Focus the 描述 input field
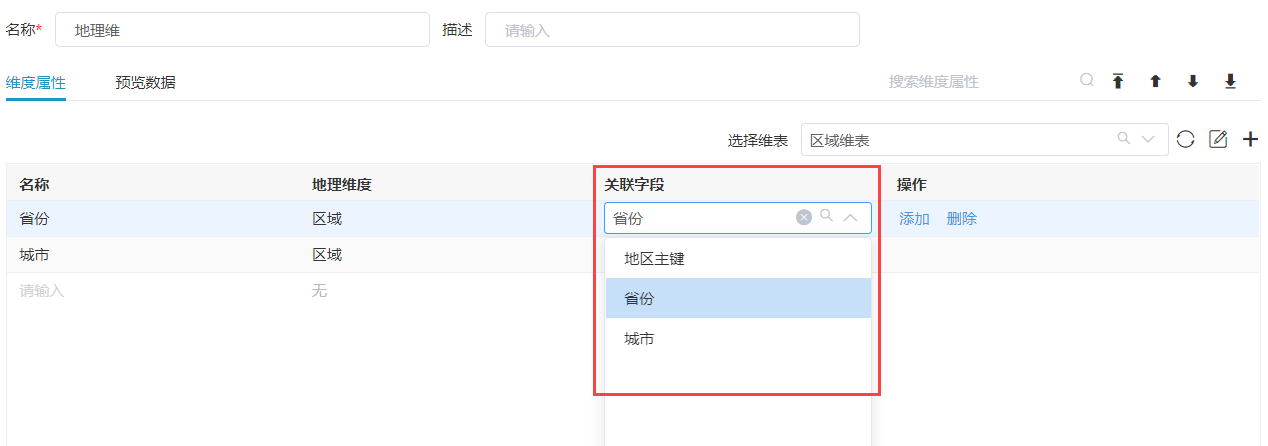This screenshot has height=446, width=1268. coord(672,30)
